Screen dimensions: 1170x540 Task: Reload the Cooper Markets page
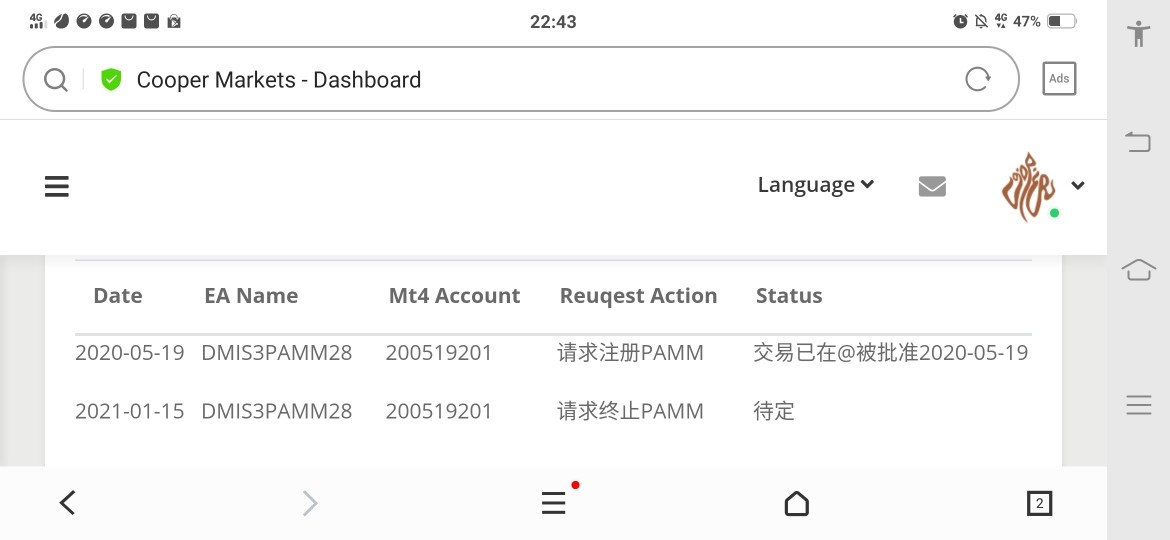(x=977, y=79)
